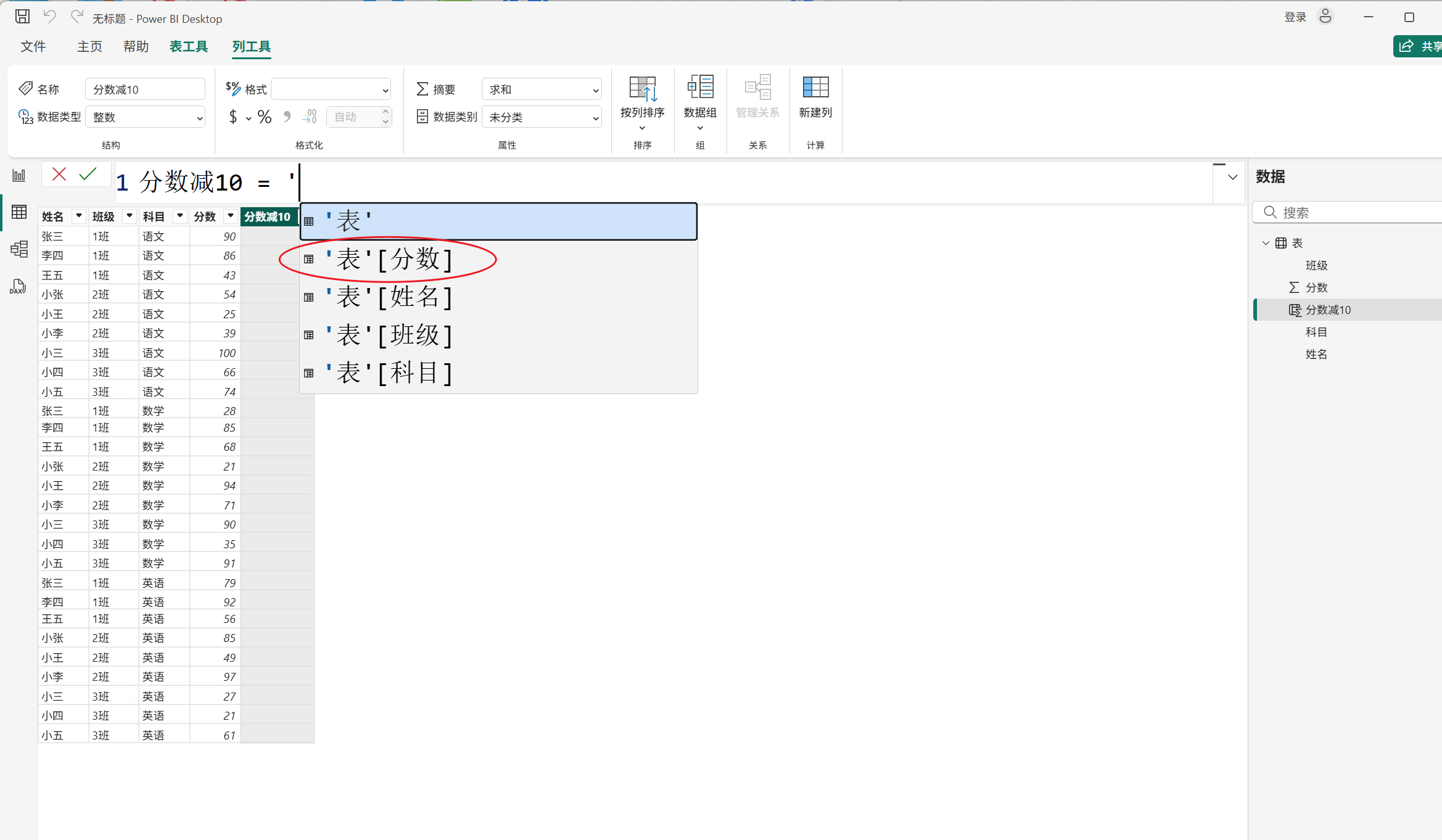Expand the formula bar with the chevron
This screenshot has height=840, width=1442.
(x=1232, y=177)
